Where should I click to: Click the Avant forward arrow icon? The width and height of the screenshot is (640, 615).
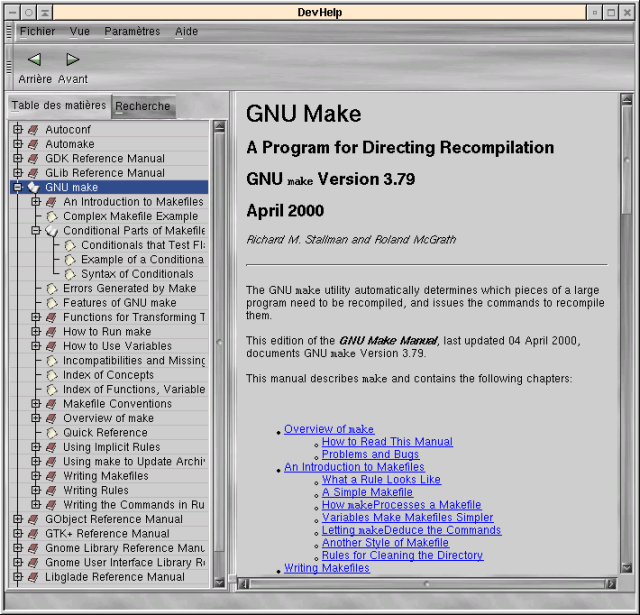point(72,60)
